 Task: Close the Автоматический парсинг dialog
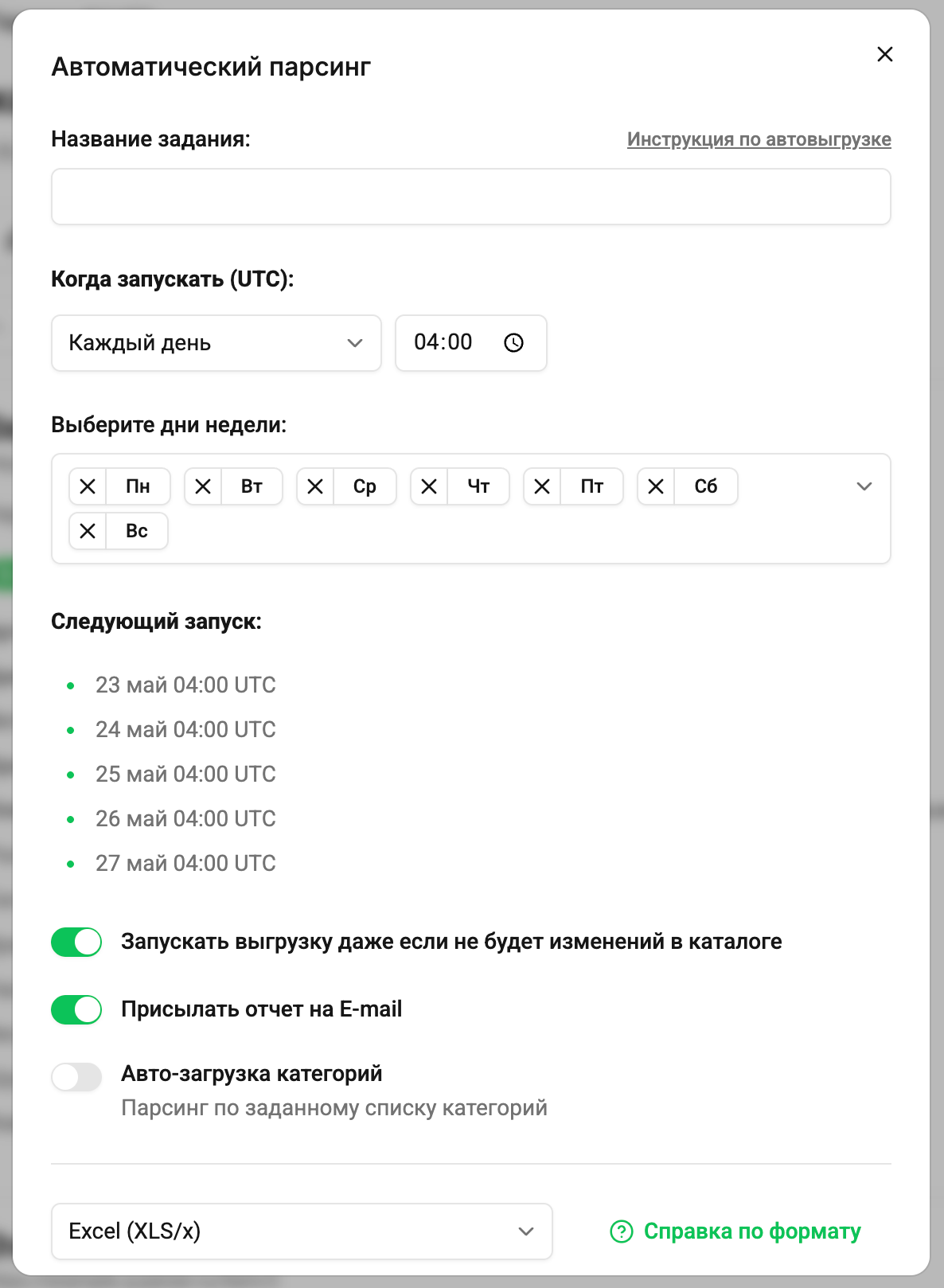(884, 54)
